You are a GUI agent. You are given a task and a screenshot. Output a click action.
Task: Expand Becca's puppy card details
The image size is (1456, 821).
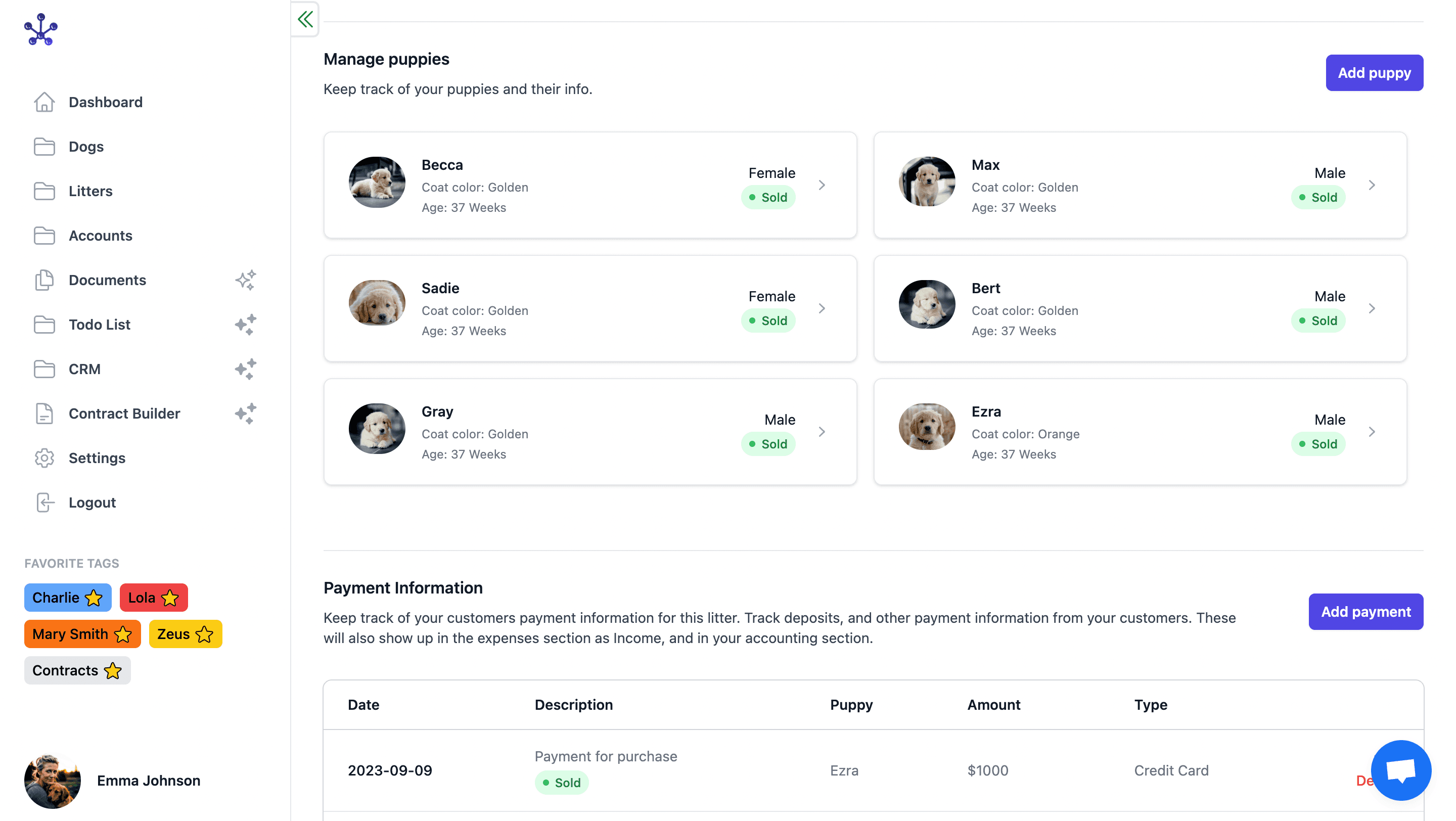point(823,185)
